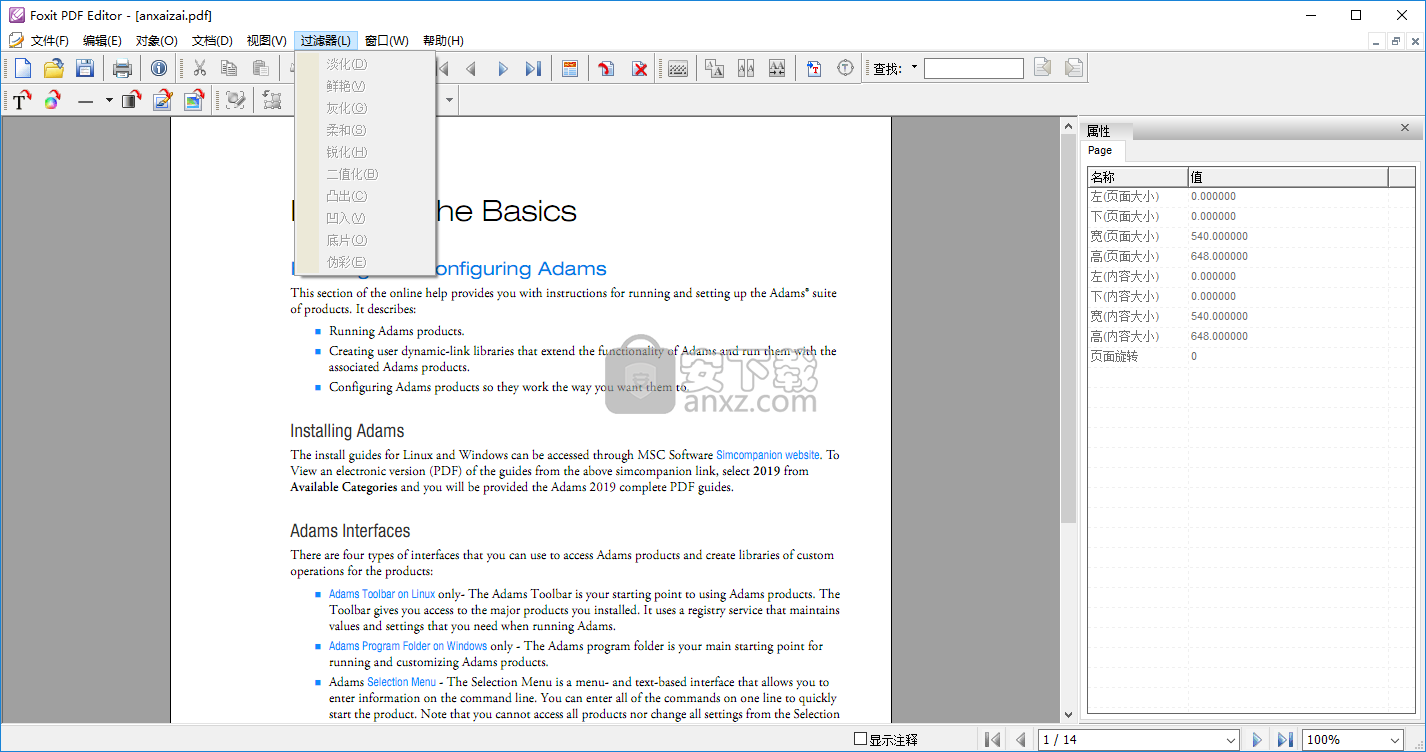The image size is (1426, 752).
Task: Click scroll down arrow of document scrollbar
Action: pos(1068,715)
